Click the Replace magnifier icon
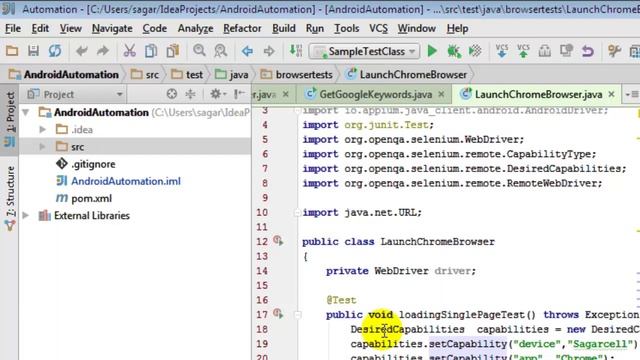 [x=220, y=51]
